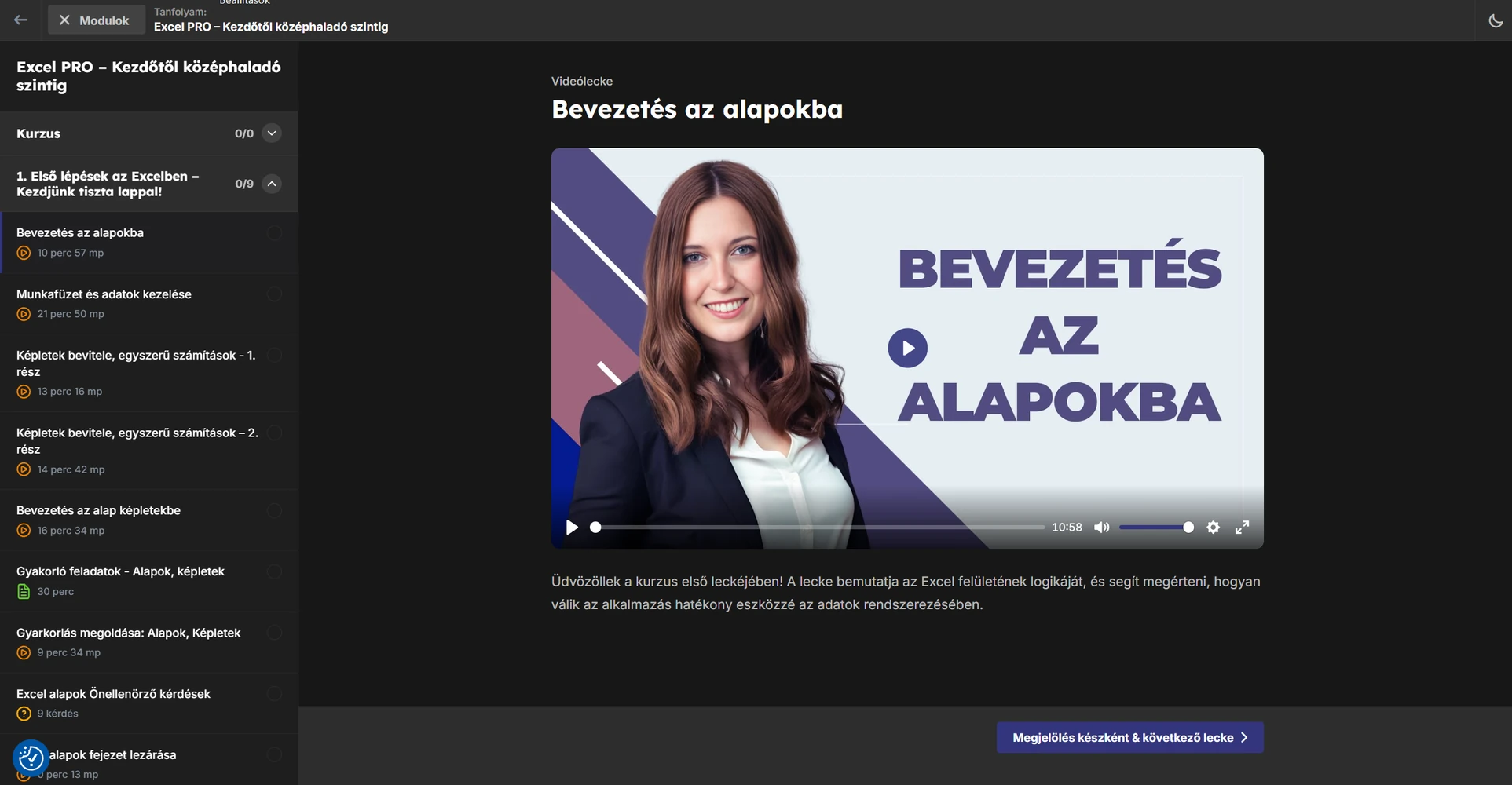Click the video icon beside 9 perc 34 mp
Image resolution: width=1512 pixels, height=785 pixels.
tap(24, 652)
